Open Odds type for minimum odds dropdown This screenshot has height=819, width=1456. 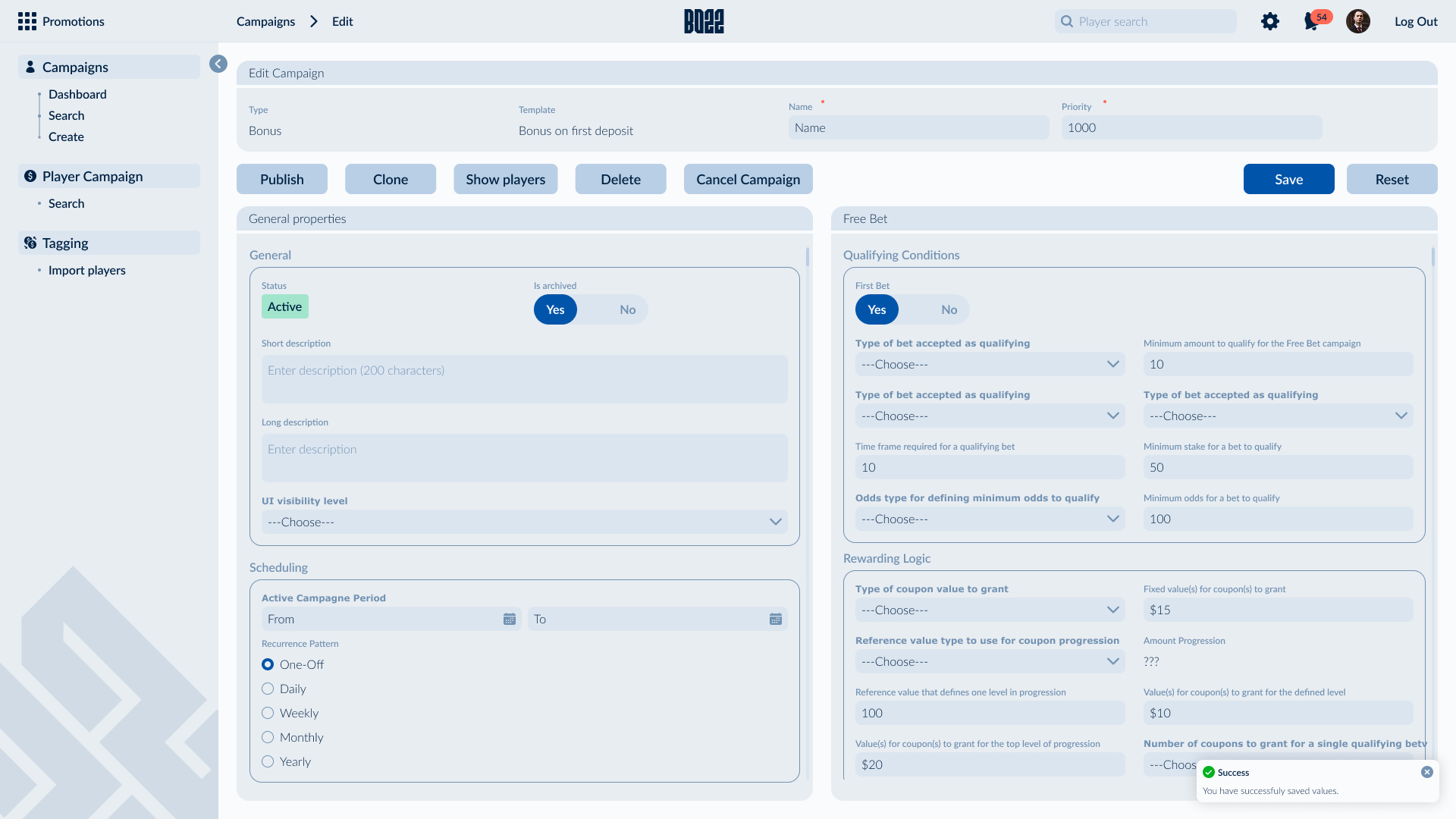[x=990, y=519]
